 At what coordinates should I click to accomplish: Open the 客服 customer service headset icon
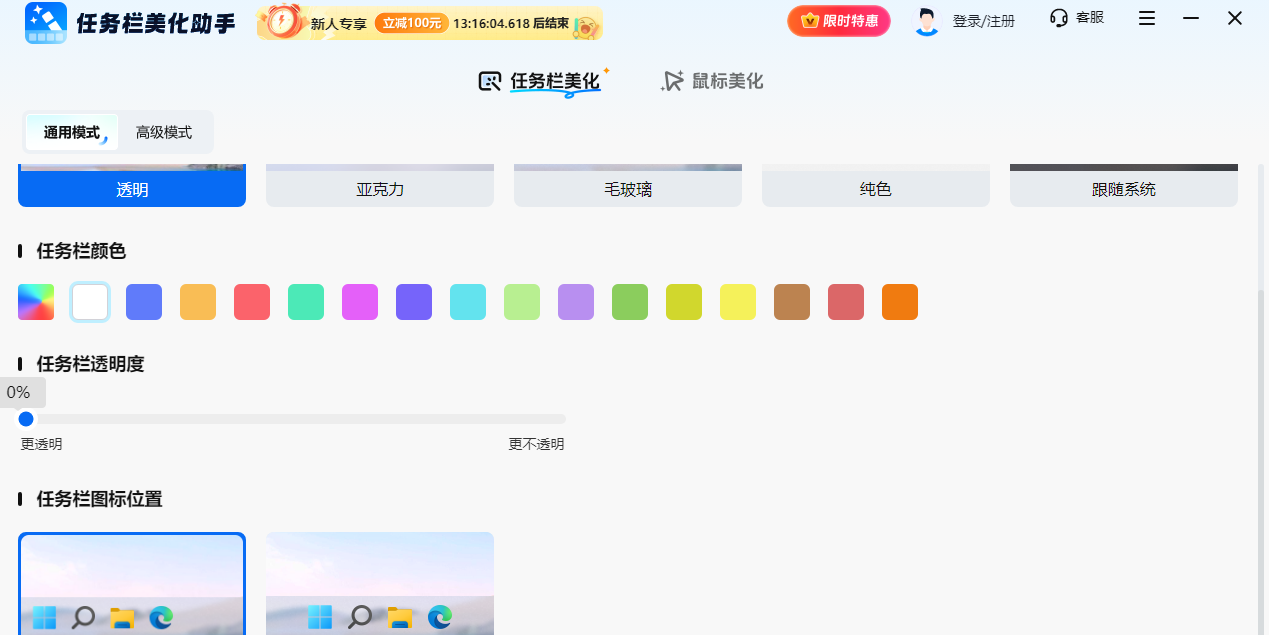[1057, 17]
